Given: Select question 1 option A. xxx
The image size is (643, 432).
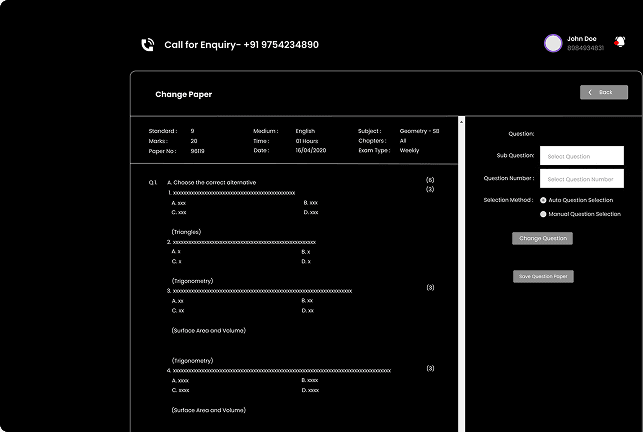Looking at the screenshot, I should [x=179, y=203].
